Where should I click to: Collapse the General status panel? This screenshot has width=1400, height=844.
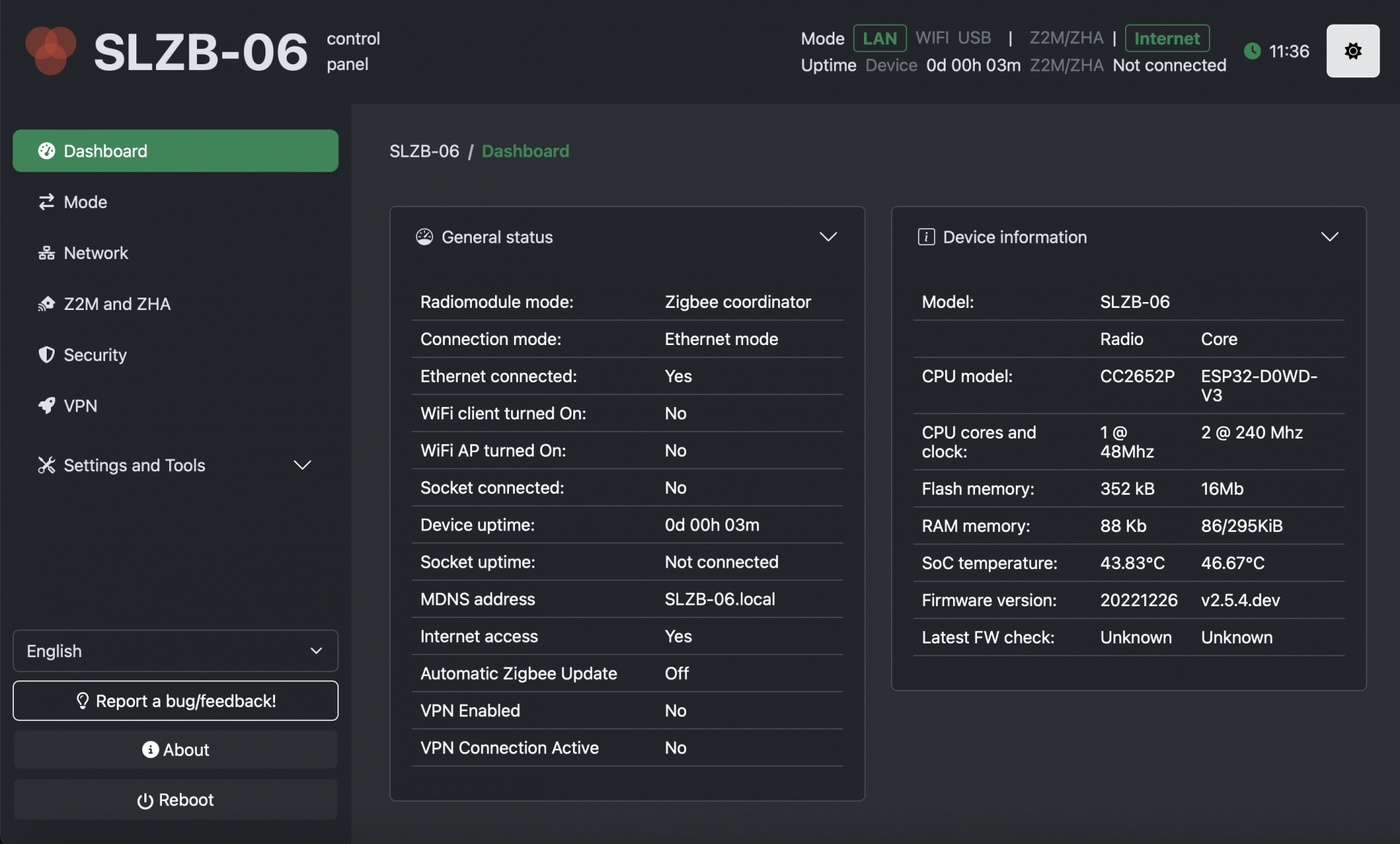(828, 236)
